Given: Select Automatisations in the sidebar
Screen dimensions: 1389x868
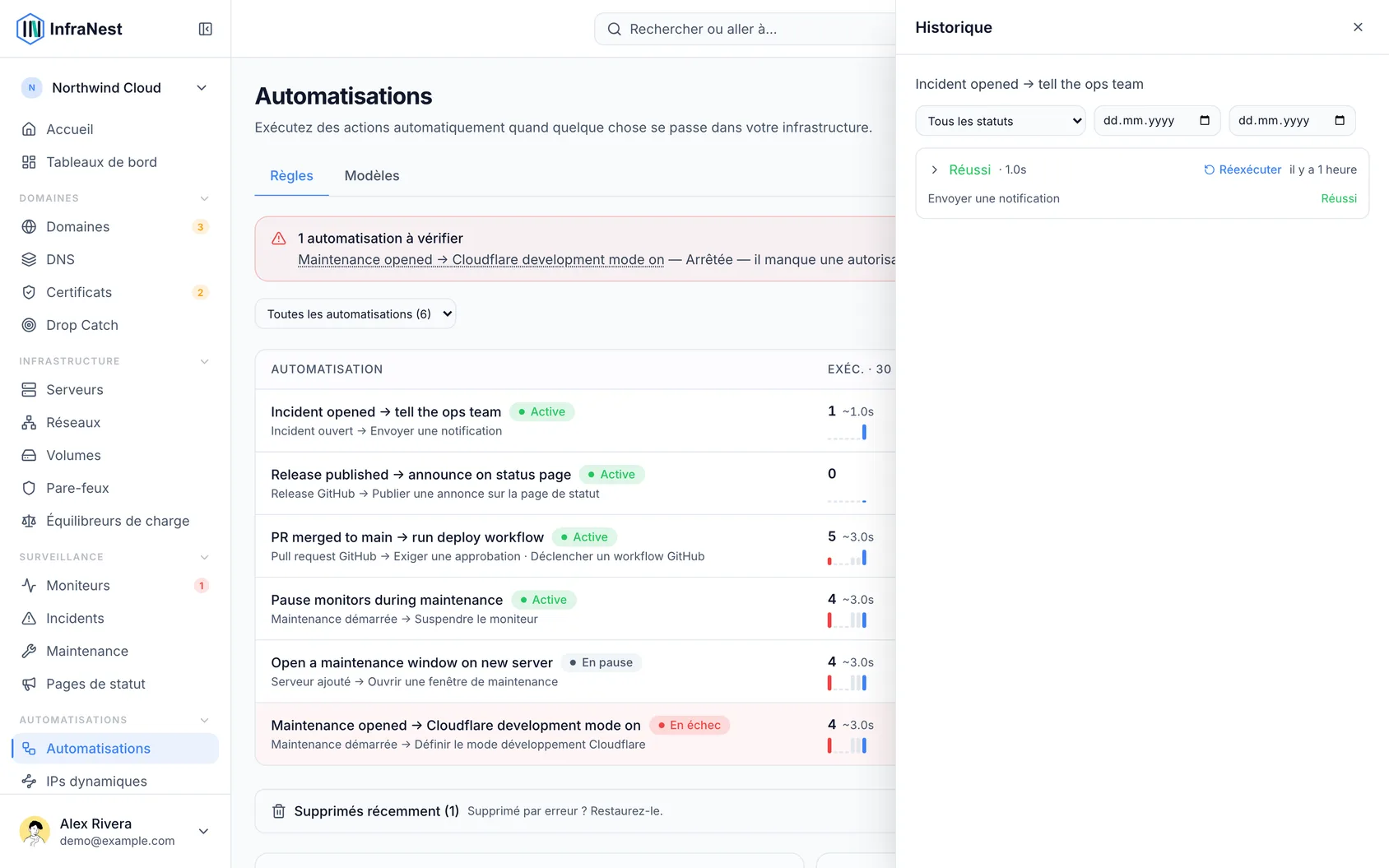Looking at the screenshot, I should click(x=115, y=749).
